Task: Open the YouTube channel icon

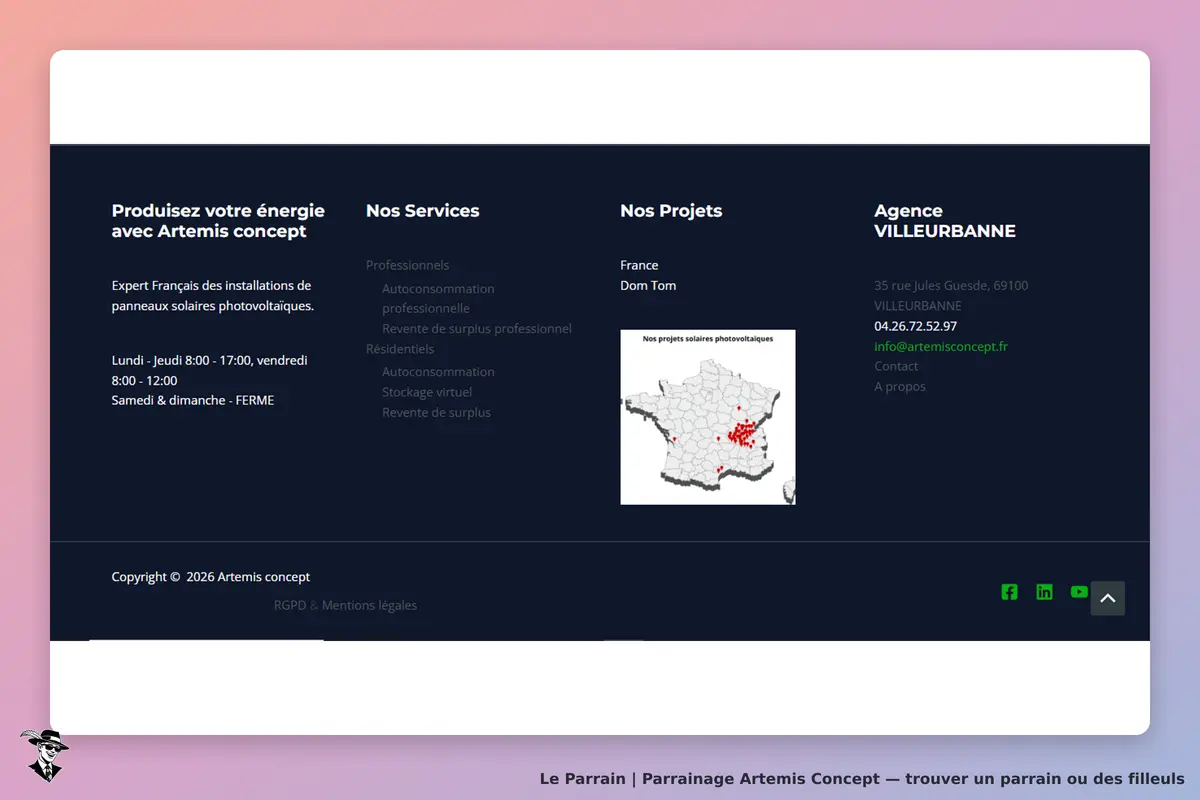Action: click(x=1079, y=592)
